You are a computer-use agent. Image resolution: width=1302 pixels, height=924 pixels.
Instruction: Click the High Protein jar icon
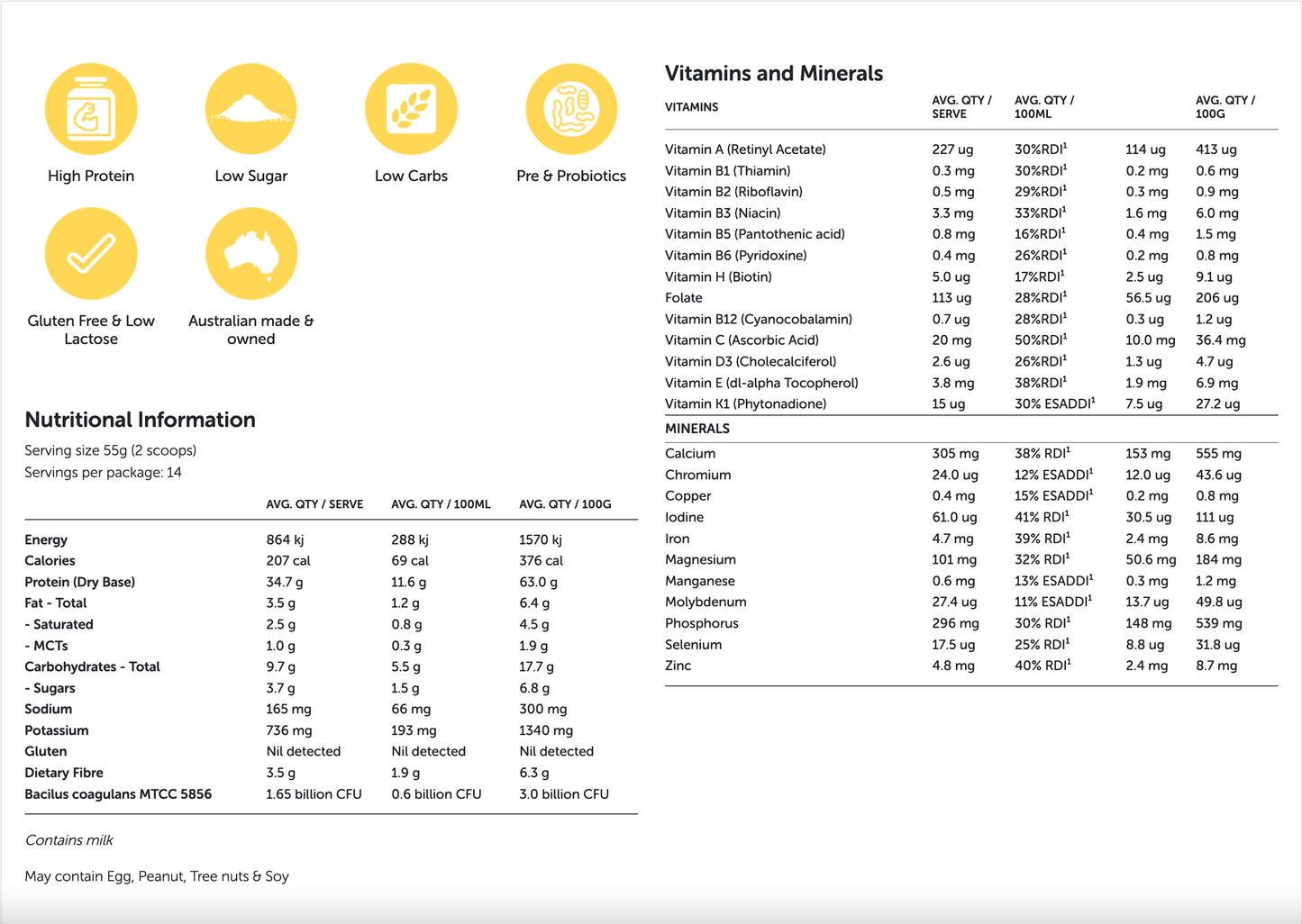point(91,109)
